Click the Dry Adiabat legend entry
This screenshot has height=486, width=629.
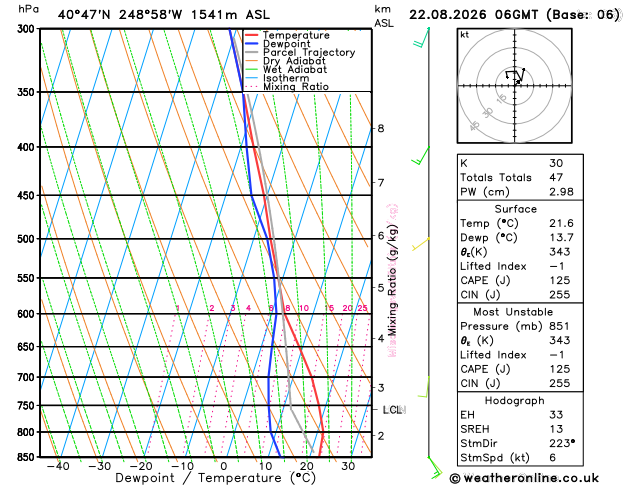point(285,61)
